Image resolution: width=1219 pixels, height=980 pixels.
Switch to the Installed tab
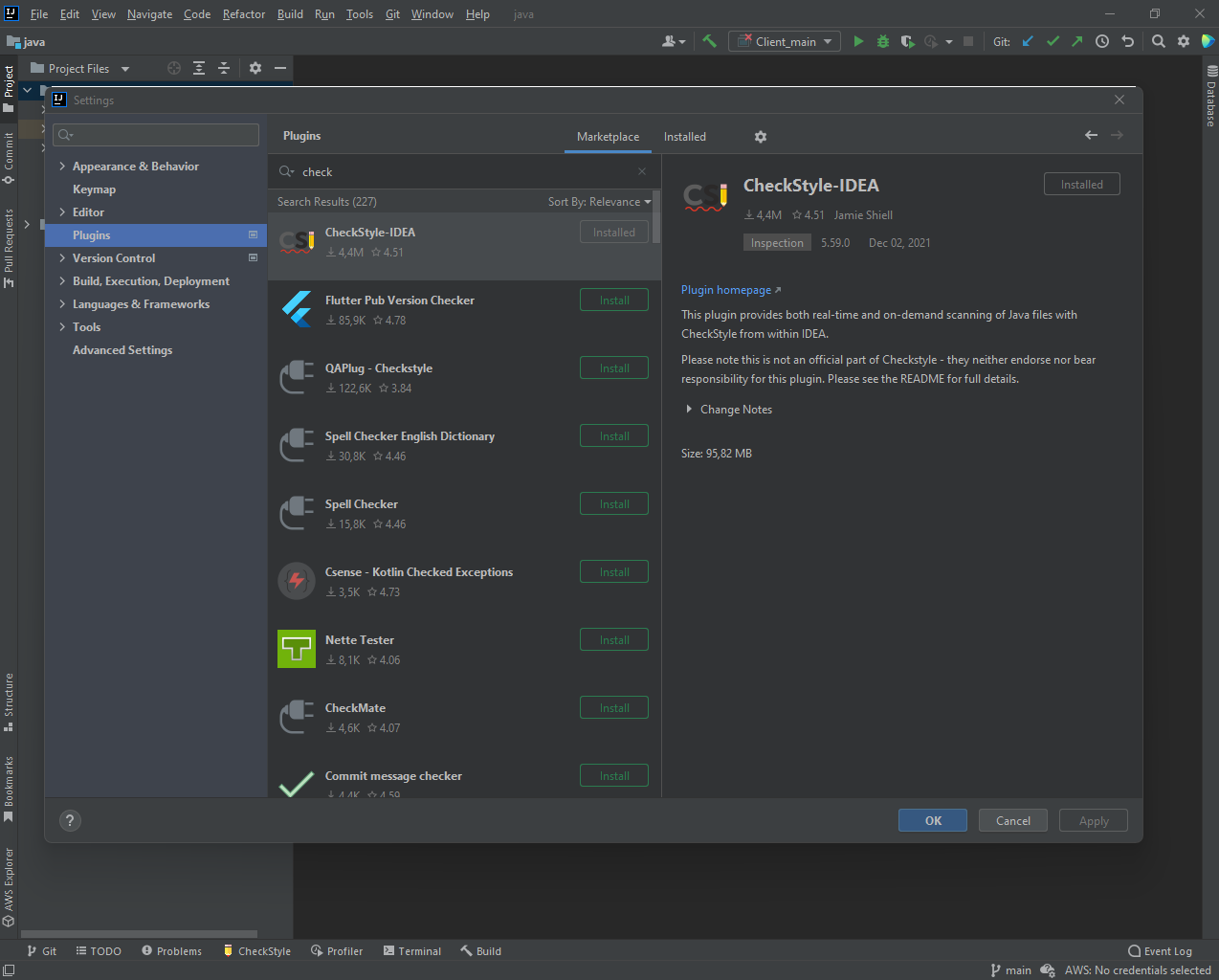[x=685, y=137]
